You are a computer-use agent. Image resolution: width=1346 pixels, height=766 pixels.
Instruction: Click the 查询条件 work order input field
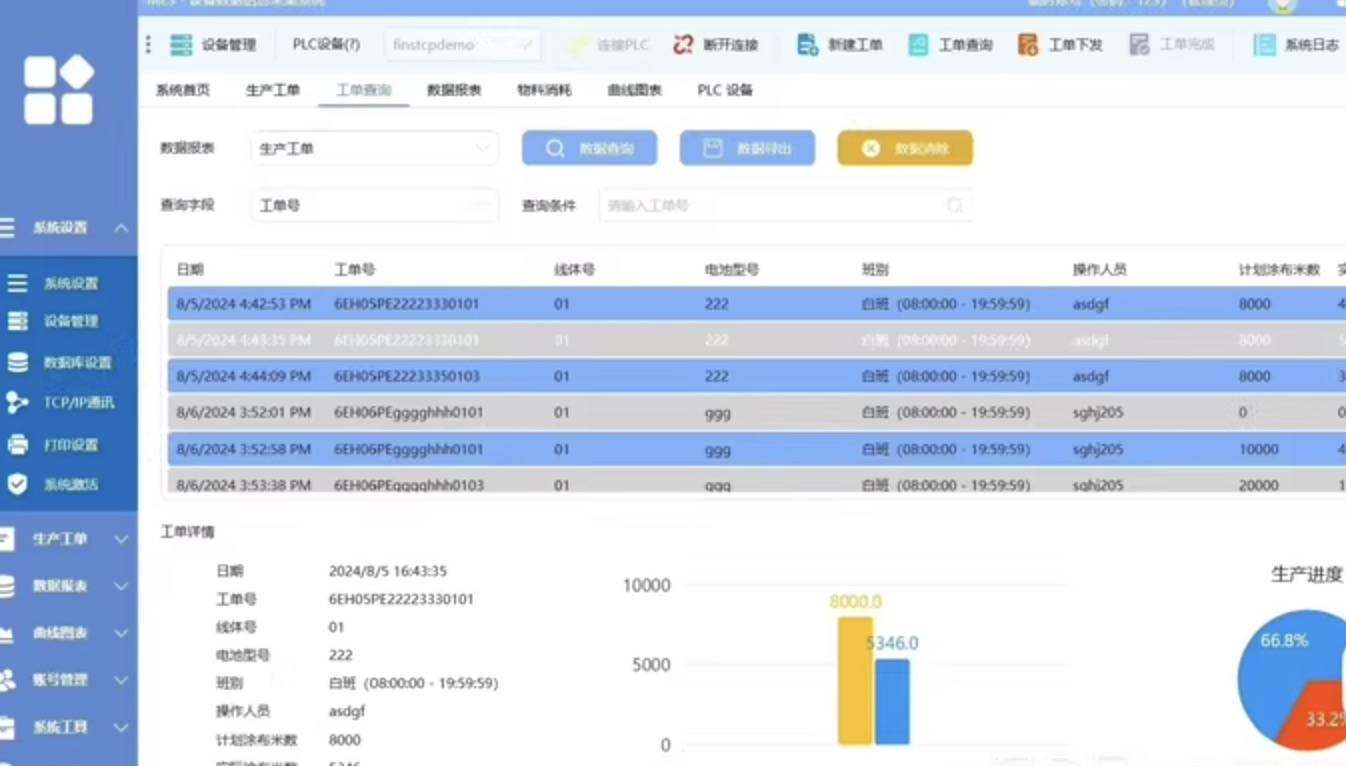click(x=775, y=205)
